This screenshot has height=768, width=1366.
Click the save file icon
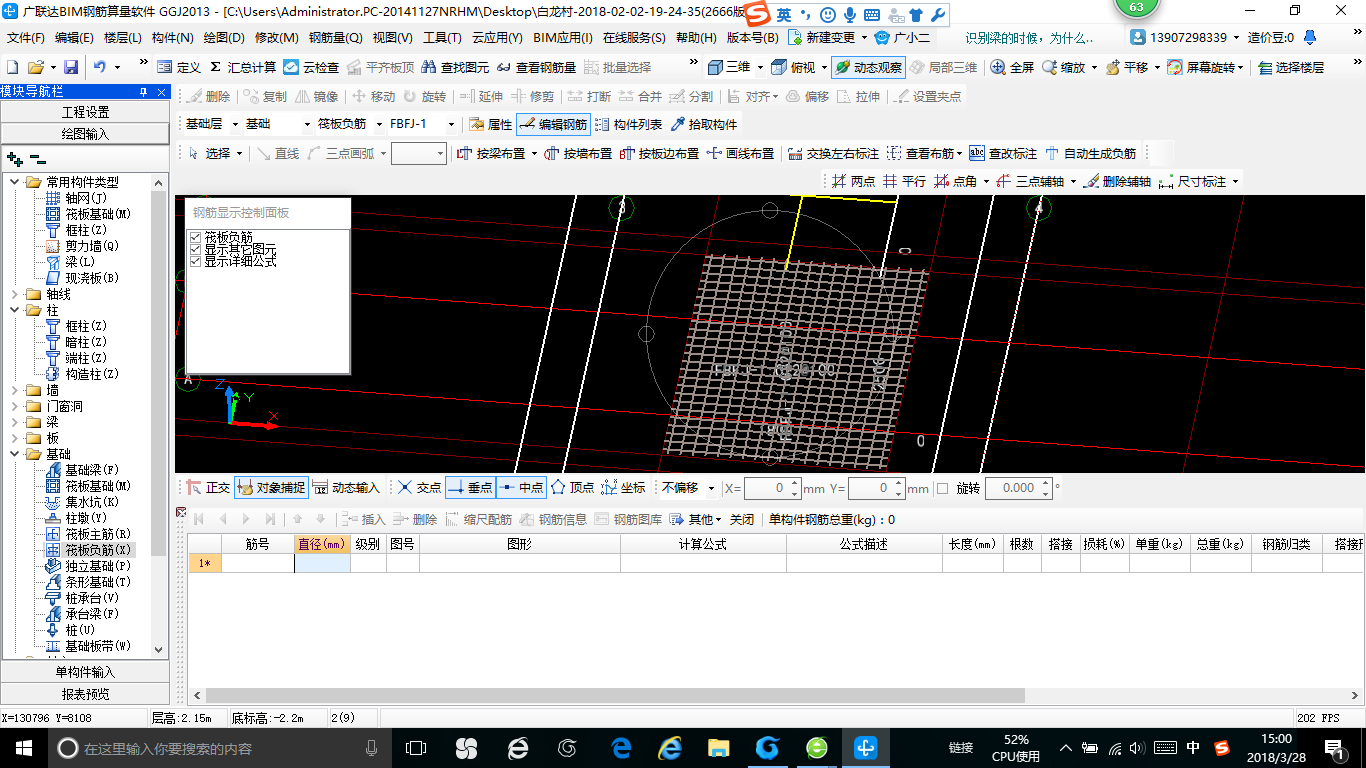tap(71, 67)
